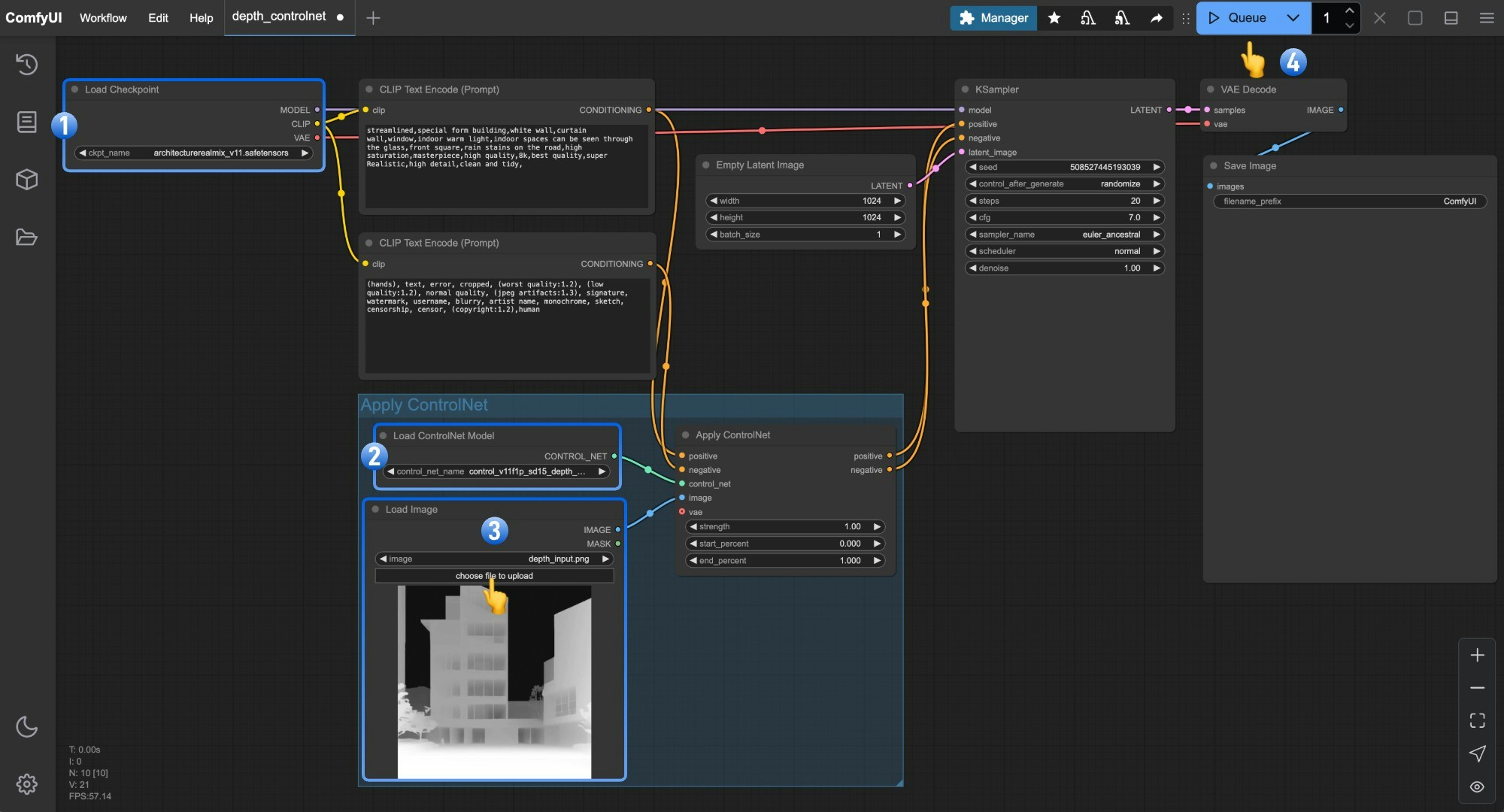Open the ComfyUI Manager
The height and width of the screenshot is (812, 1504).
[x=993, y=17]
